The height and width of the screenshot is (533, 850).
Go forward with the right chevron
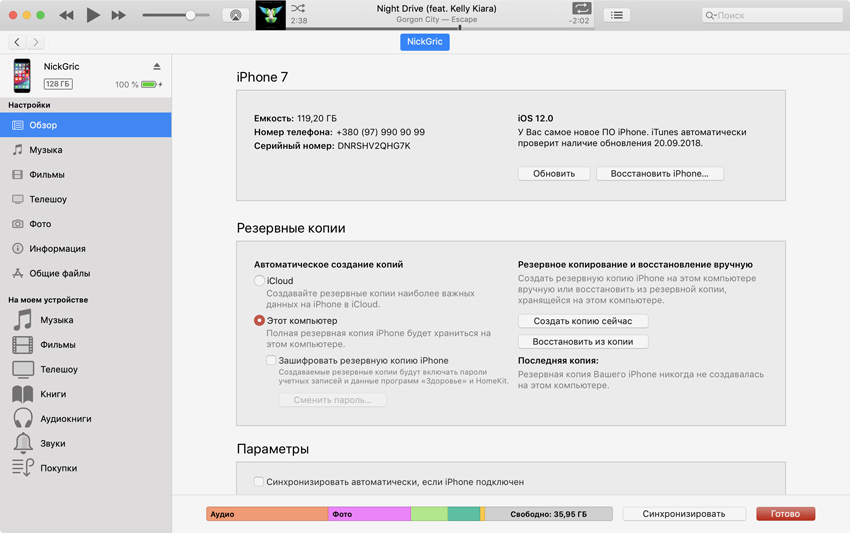click(36, 42)
